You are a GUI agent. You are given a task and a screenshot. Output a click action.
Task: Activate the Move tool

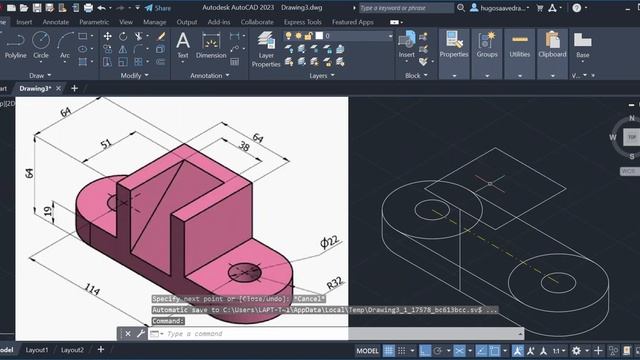[x=107, y=36]
